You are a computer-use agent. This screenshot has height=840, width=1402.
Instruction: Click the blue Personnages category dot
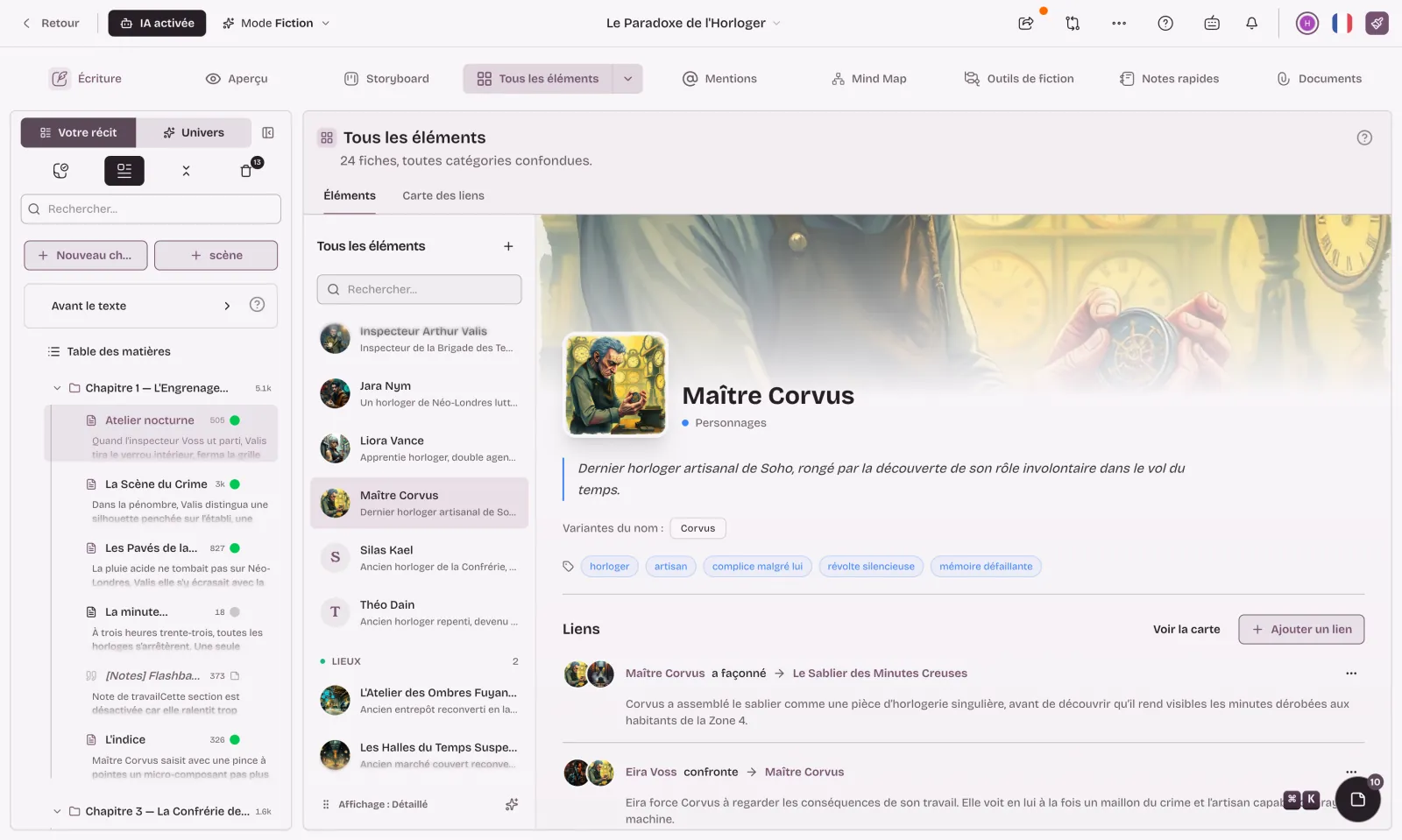click(x=685, y=423)
